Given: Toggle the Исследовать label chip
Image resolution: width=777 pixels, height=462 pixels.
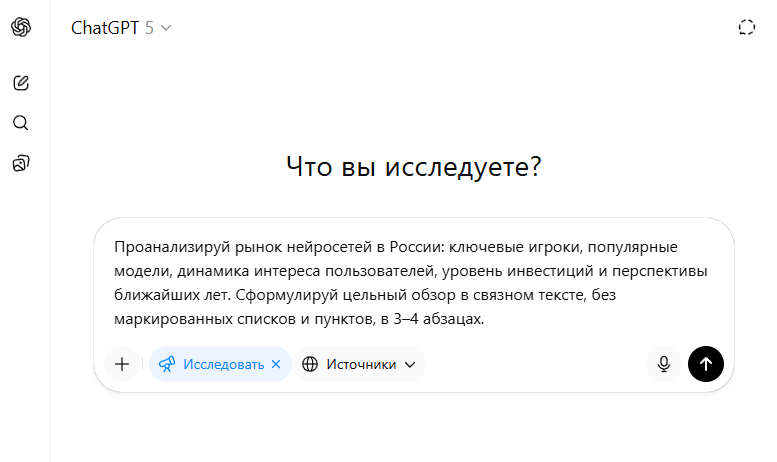Looking at the screenshot, I should click(223, 364).
